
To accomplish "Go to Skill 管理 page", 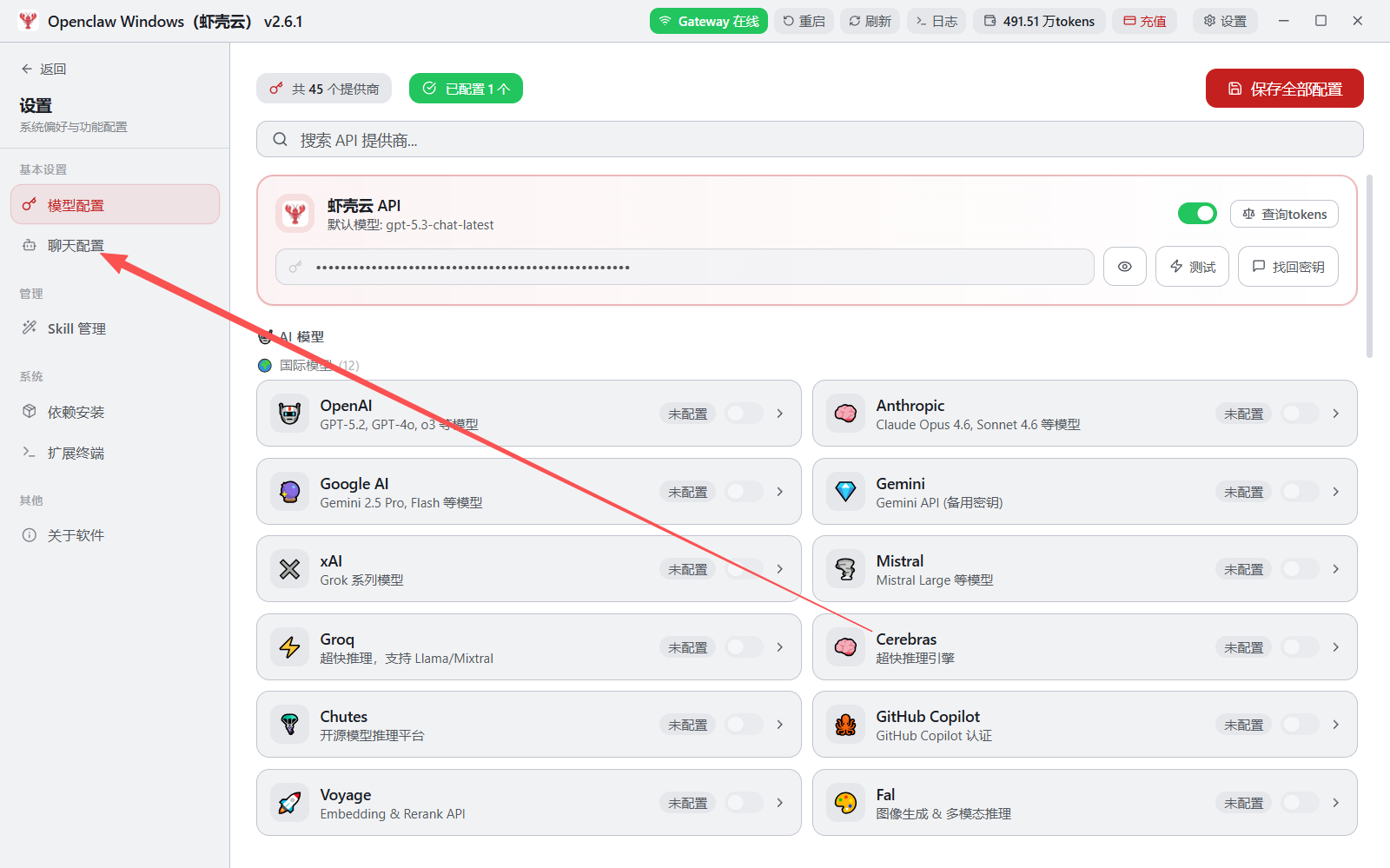I will tap(115, 328).
